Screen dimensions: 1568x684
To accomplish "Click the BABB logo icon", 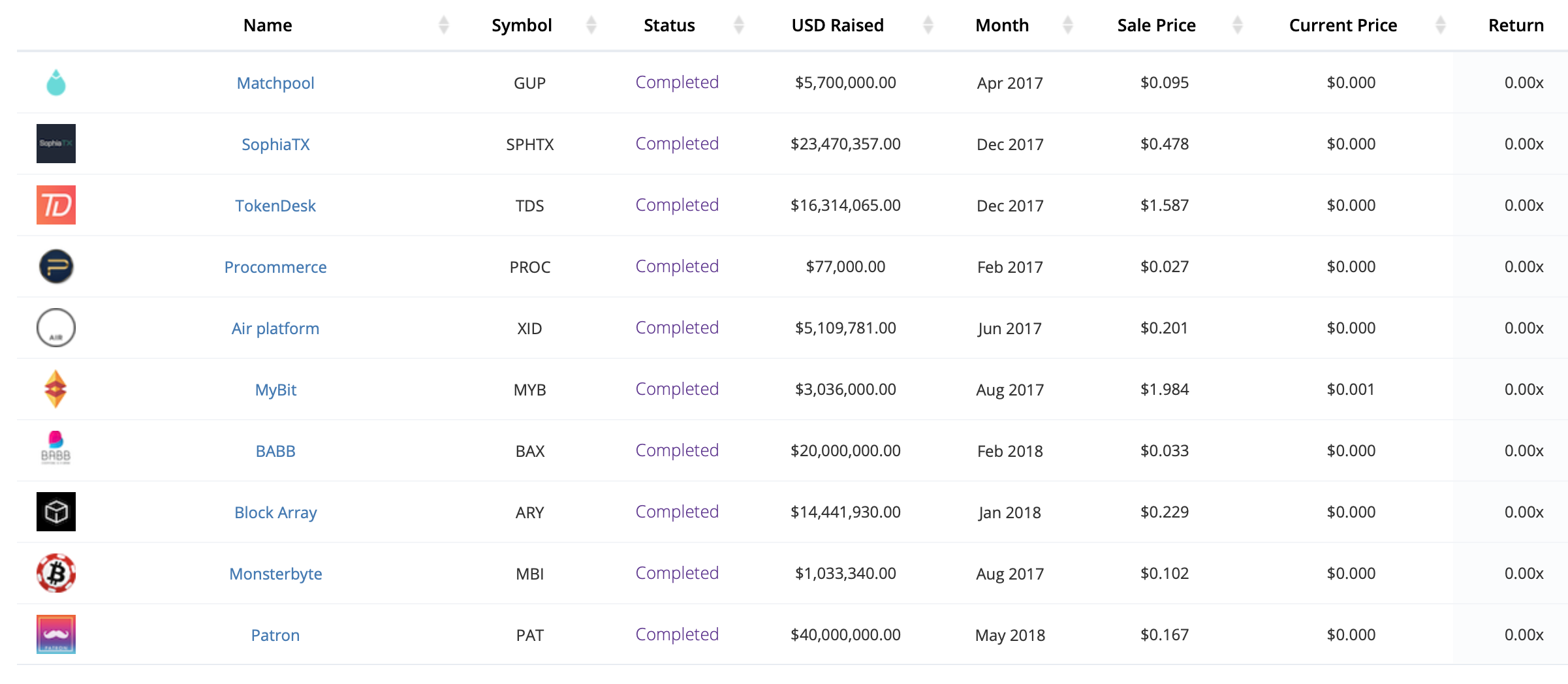I will pyautogui.click(x=56, y=449).
